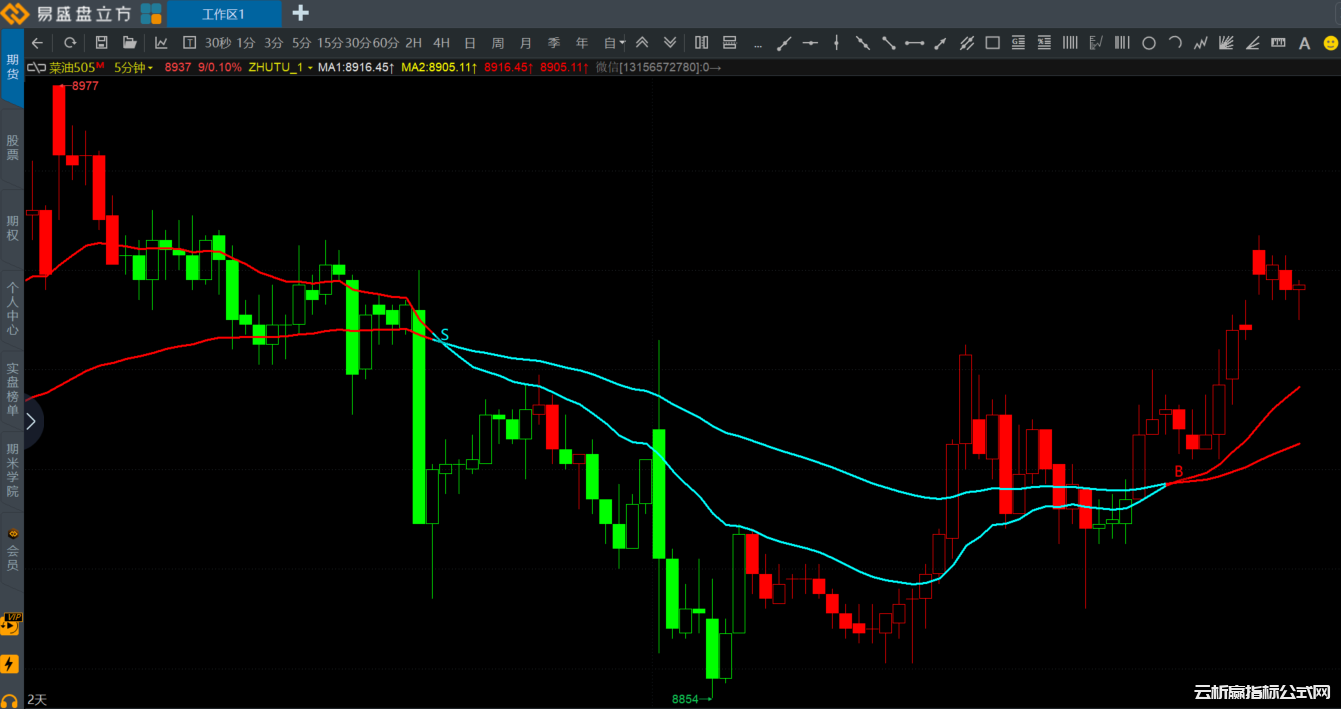Switch chart period to 周 (weekly)
This screenshot has width=1341, height=709.
[497, 43]
